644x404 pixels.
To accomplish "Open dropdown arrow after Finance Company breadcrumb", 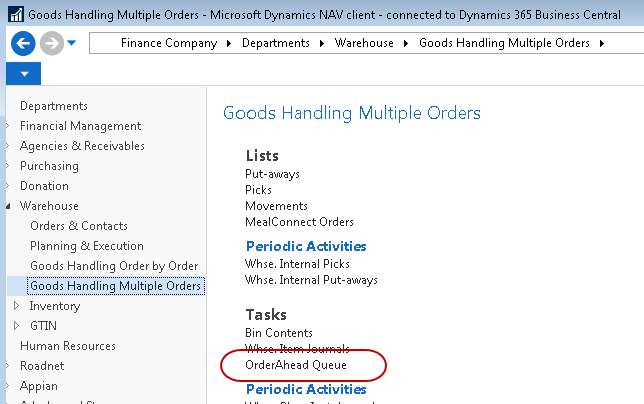I will [x=228, y=44].
